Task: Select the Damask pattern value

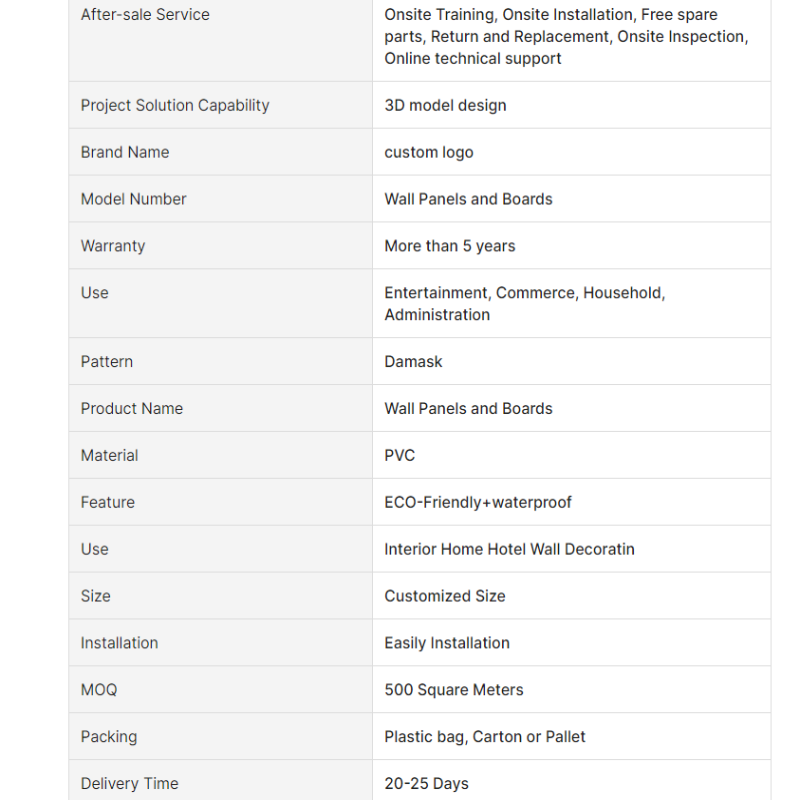Action: 413,362
